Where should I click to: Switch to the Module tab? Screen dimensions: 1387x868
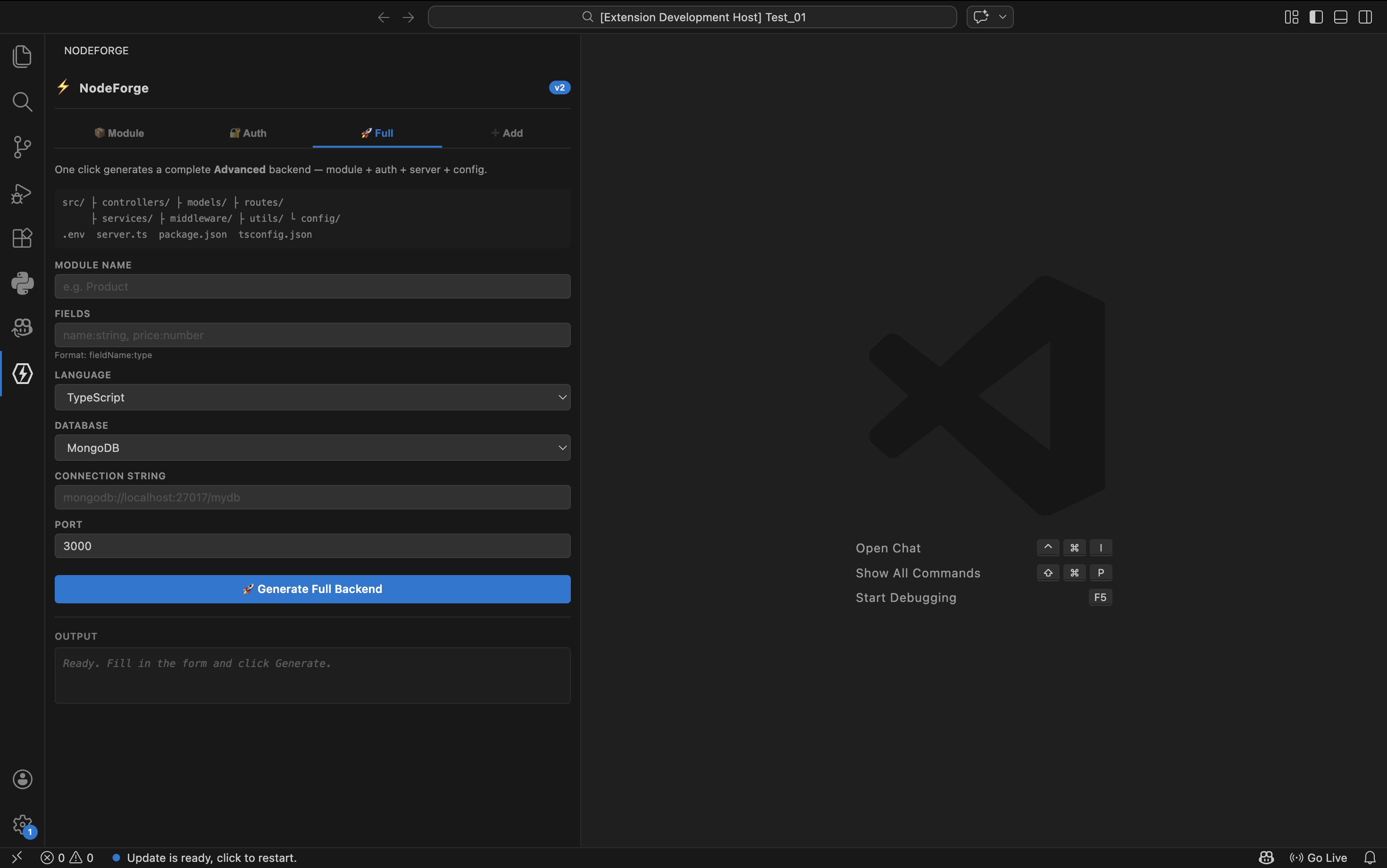119,133
